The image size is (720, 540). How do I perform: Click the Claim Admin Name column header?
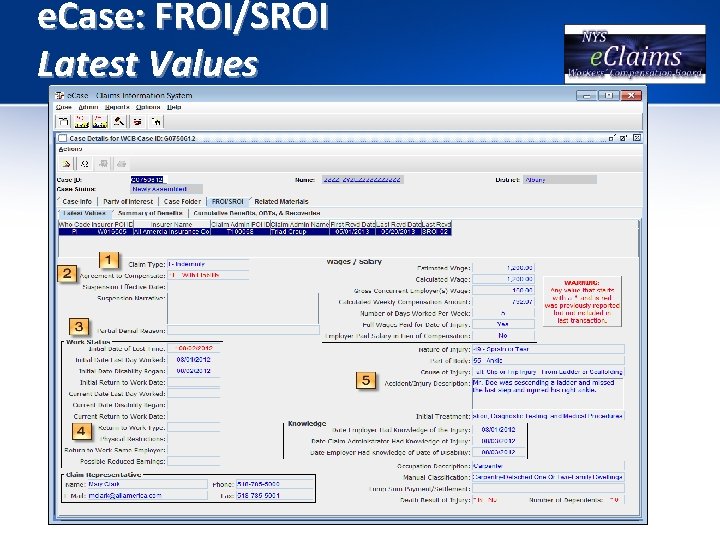pos(300,224)
